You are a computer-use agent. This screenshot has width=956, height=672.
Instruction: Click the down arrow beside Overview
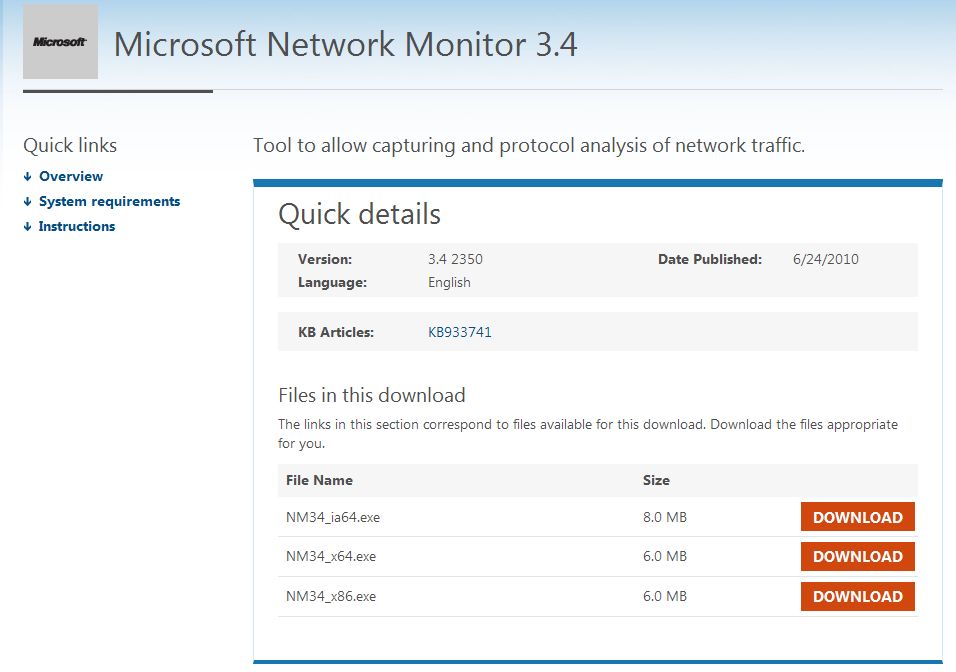coord(27,177)
